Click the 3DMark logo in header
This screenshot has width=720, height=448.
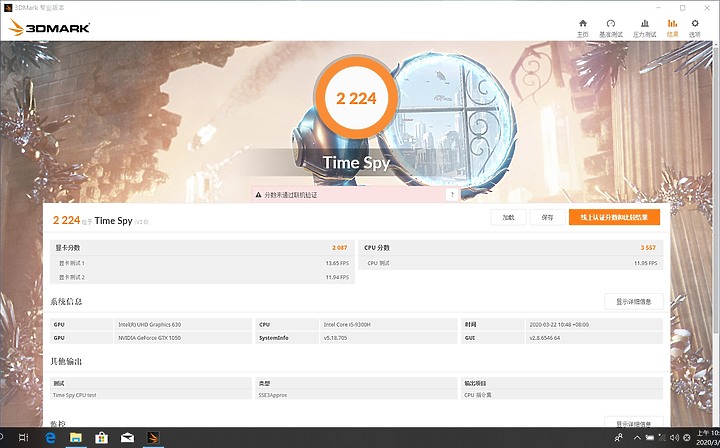tap(49, 28)
